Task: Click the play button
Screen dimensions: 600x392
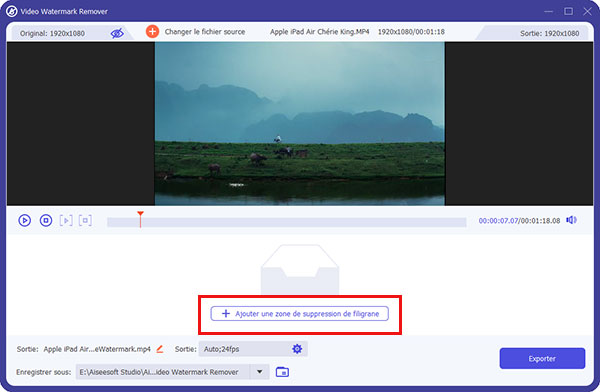Action: point(24,220)
